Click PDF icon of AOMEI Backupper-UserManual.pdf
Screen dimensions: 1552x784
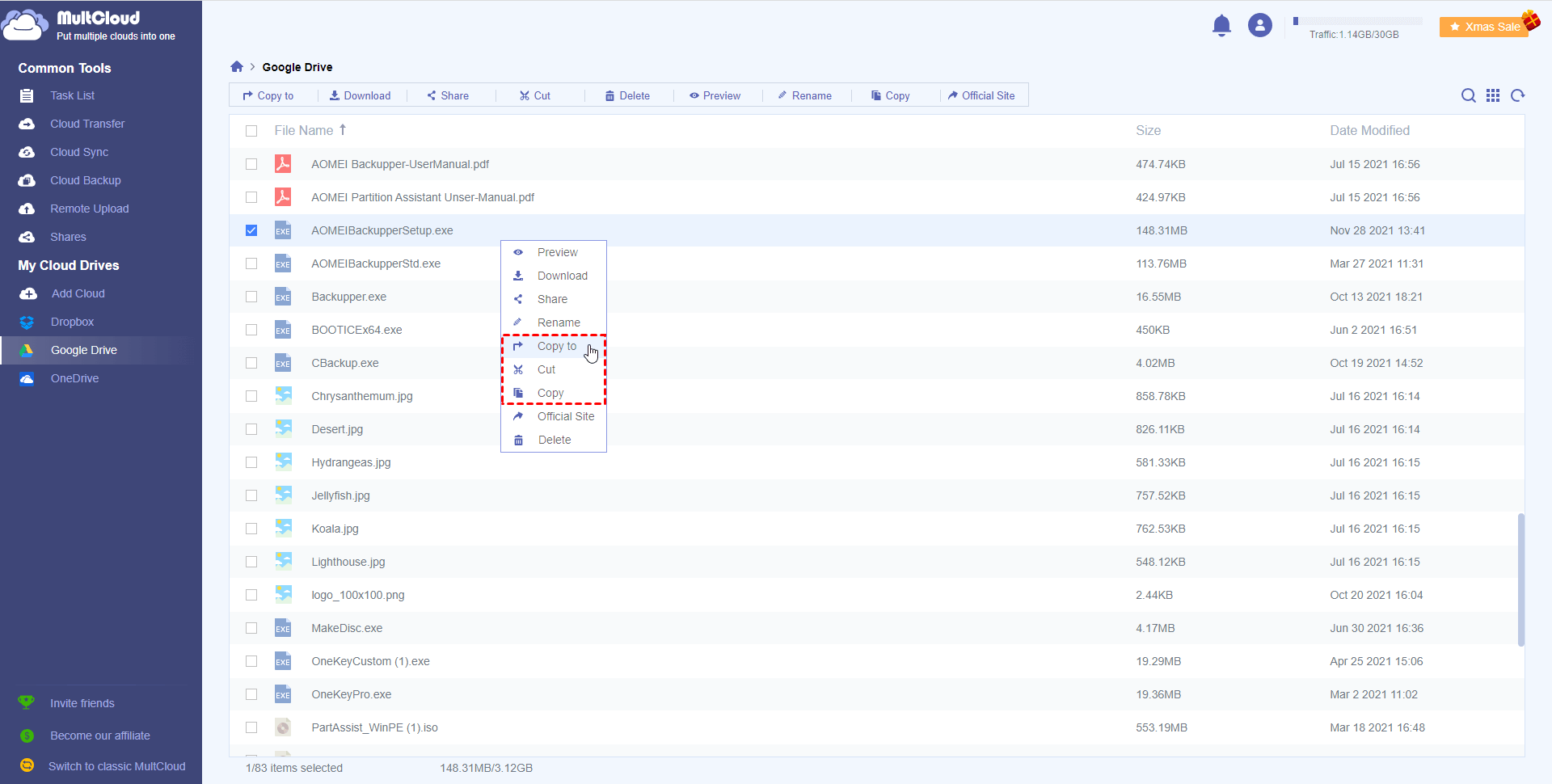(283, 164)
